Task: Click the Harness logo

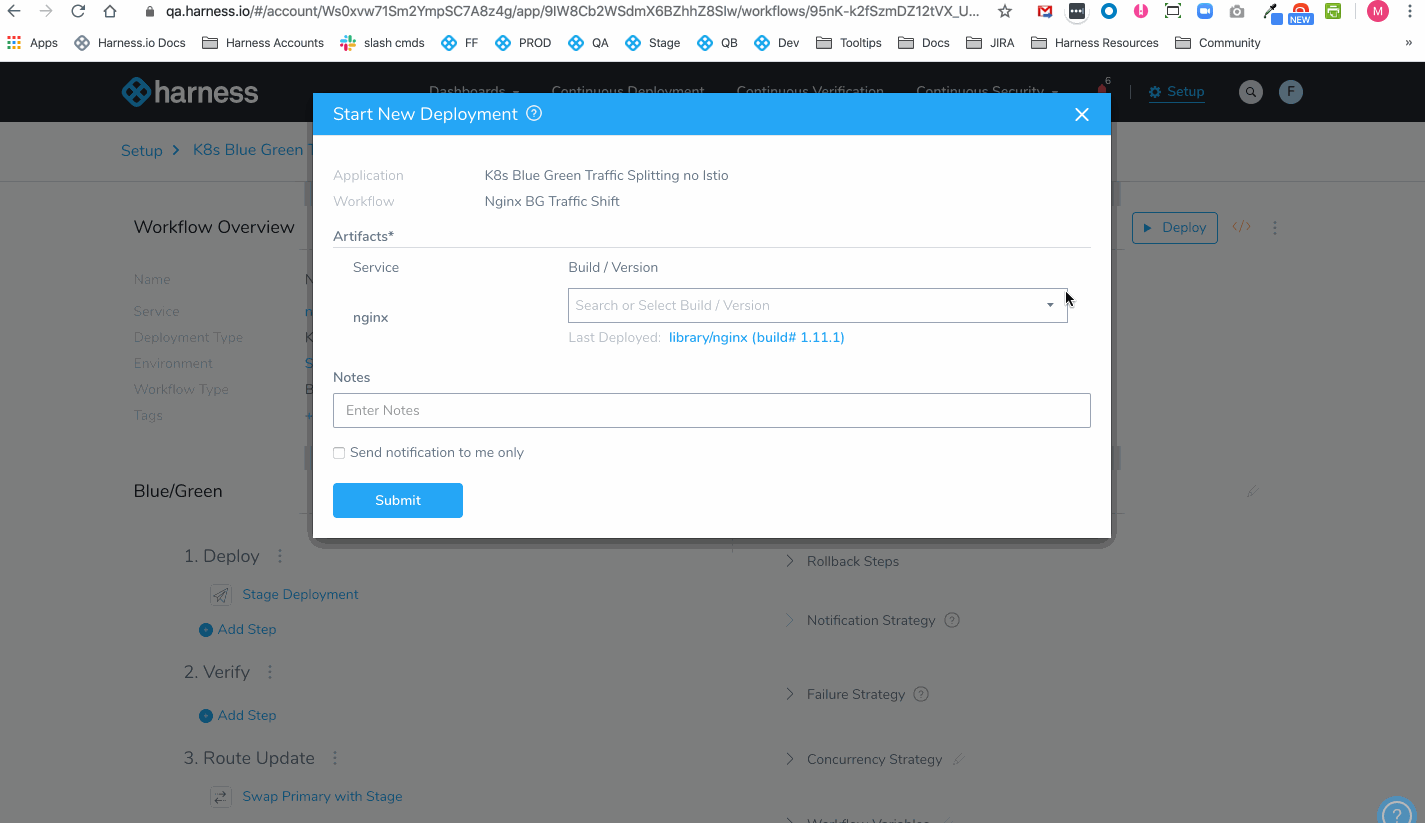Action: click(x=189, y=92)
